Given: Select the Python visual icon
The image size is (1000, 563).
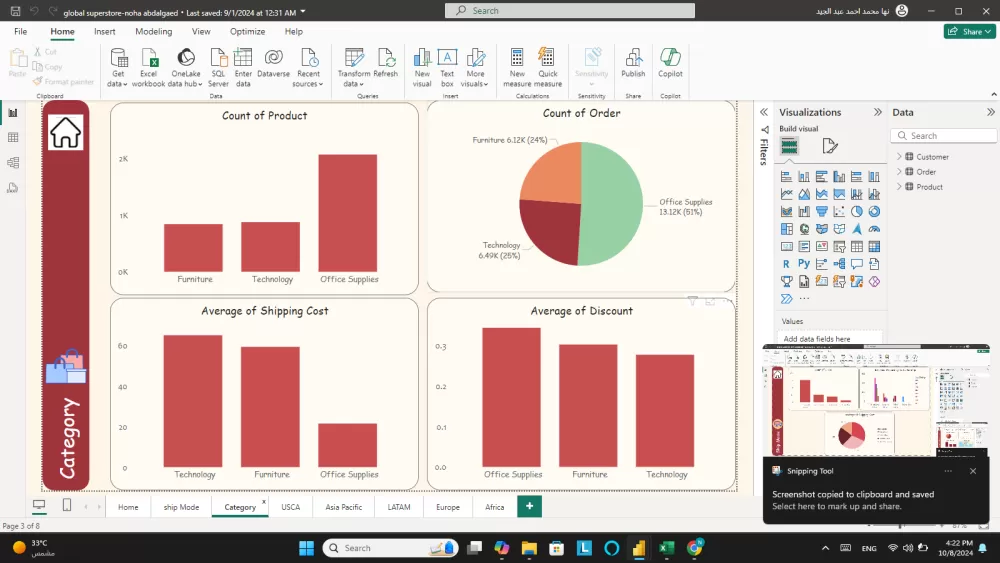Looking at the screenshot, I should [x=803, y=264].
